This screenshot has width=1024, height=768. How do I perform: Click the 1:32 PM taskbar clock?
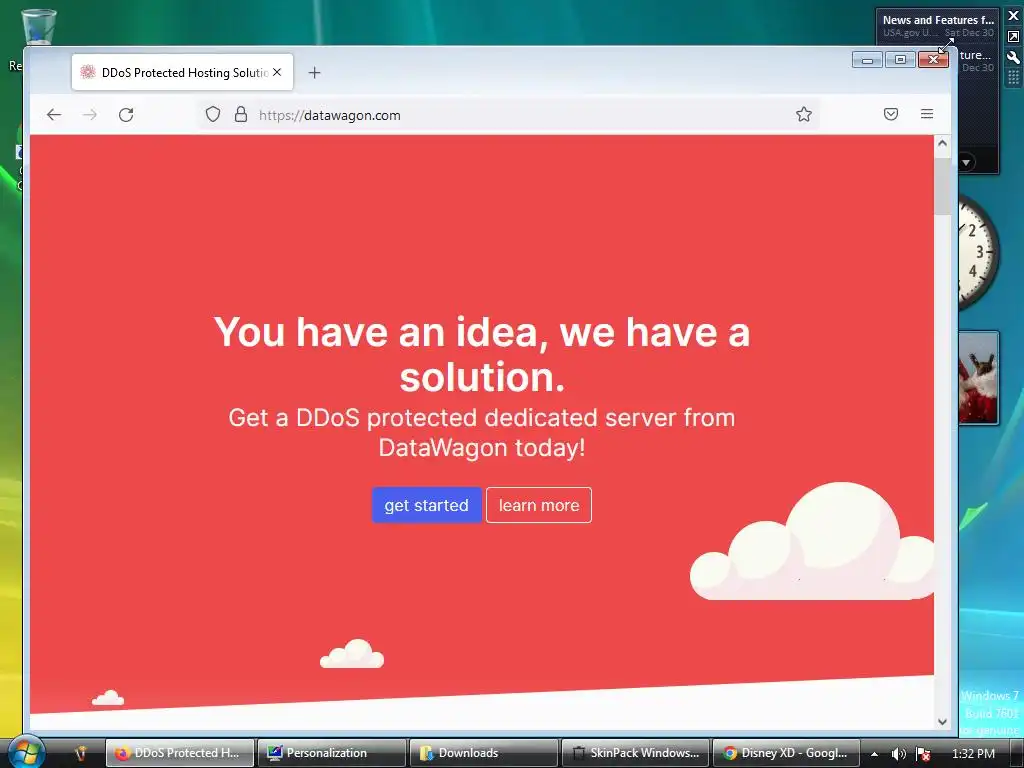click(973, 754)
